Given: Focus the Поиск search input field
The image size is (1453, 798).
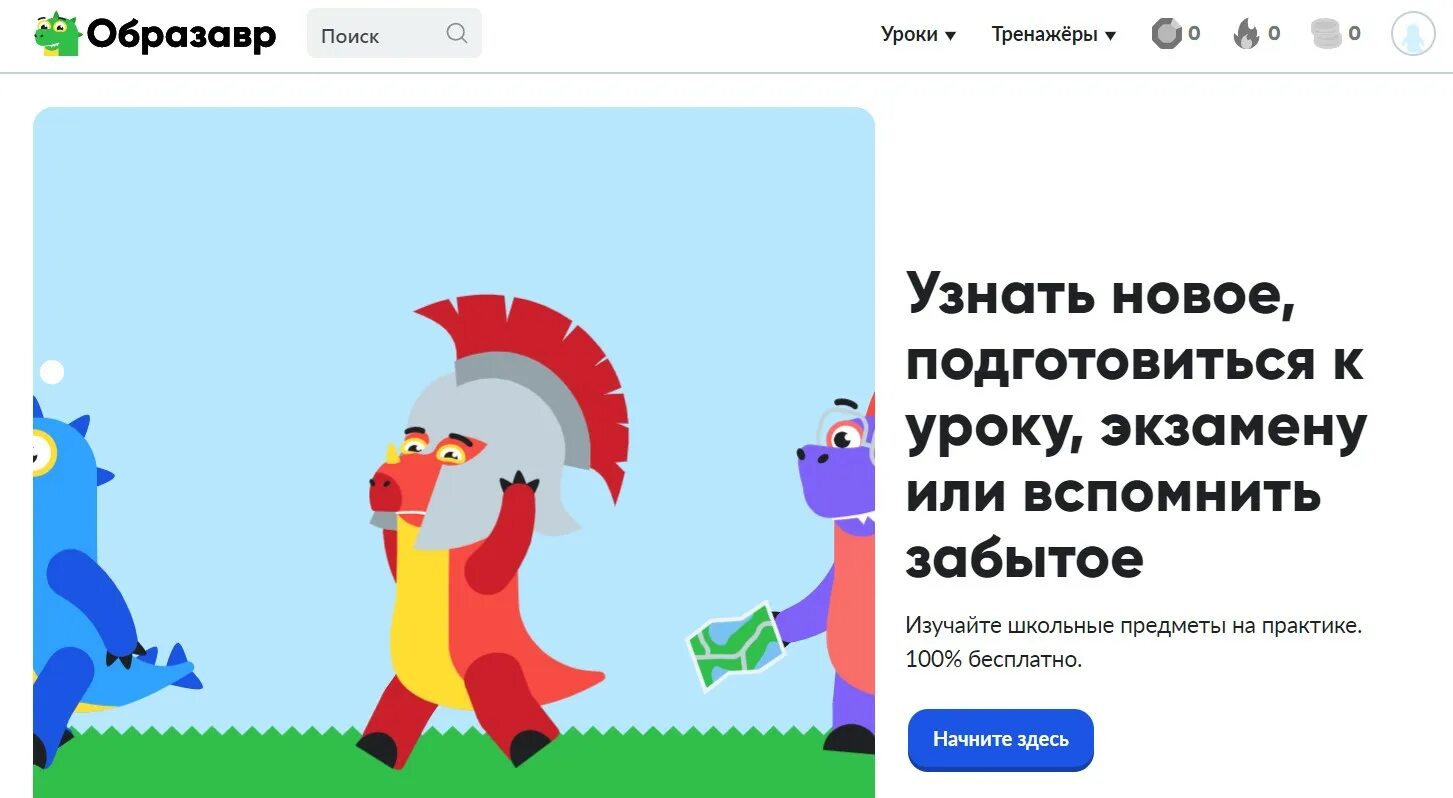Looking at the screenshot, I should pos(394,33).
